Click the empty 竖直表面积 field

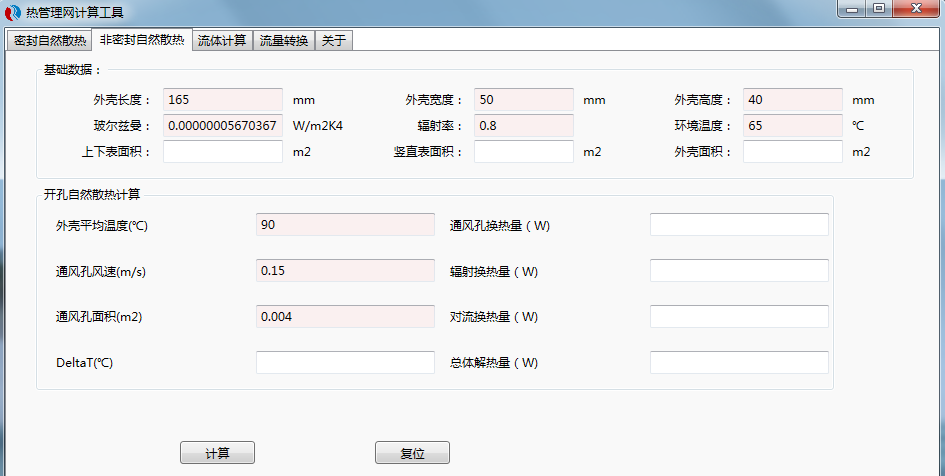point(524,151)
